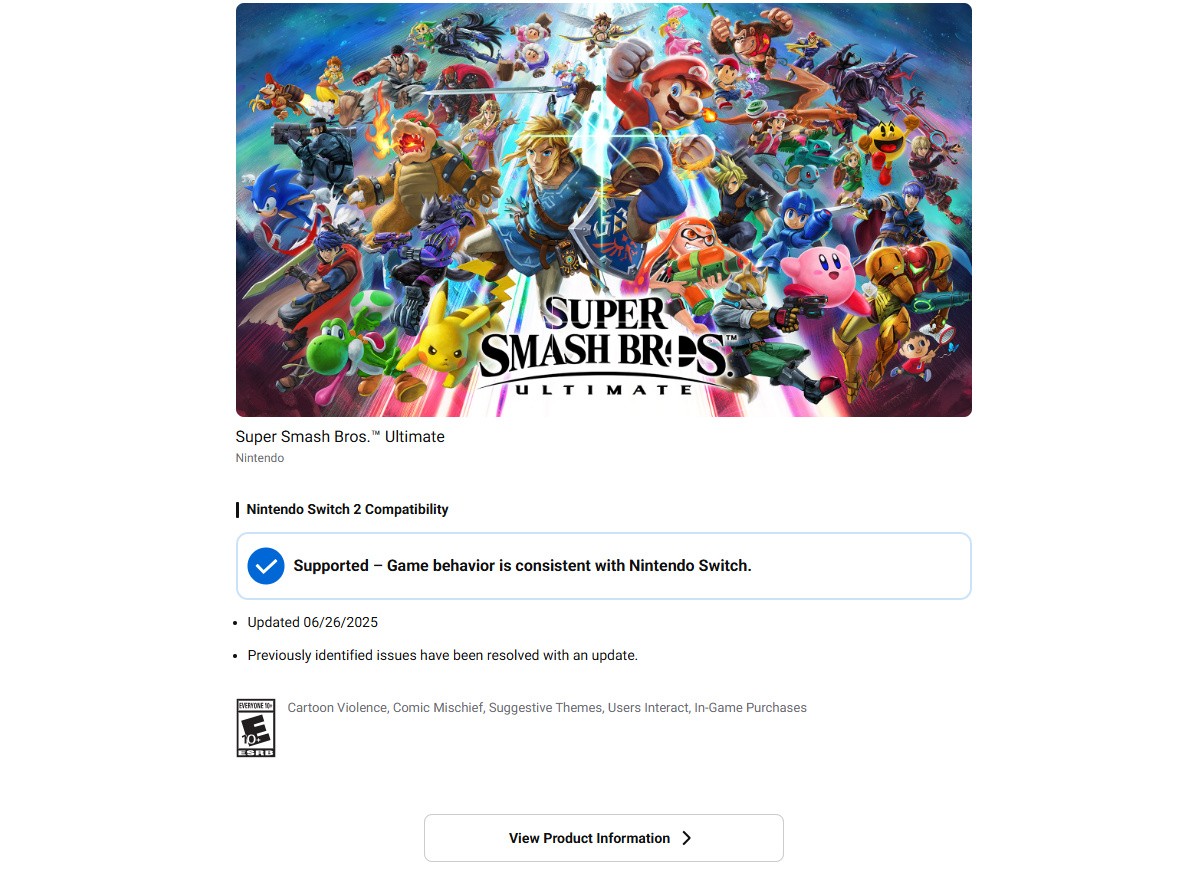
Task: Select the Nintendo Switch 2 Compatibility heading
Action: click(x=347, y=509)
